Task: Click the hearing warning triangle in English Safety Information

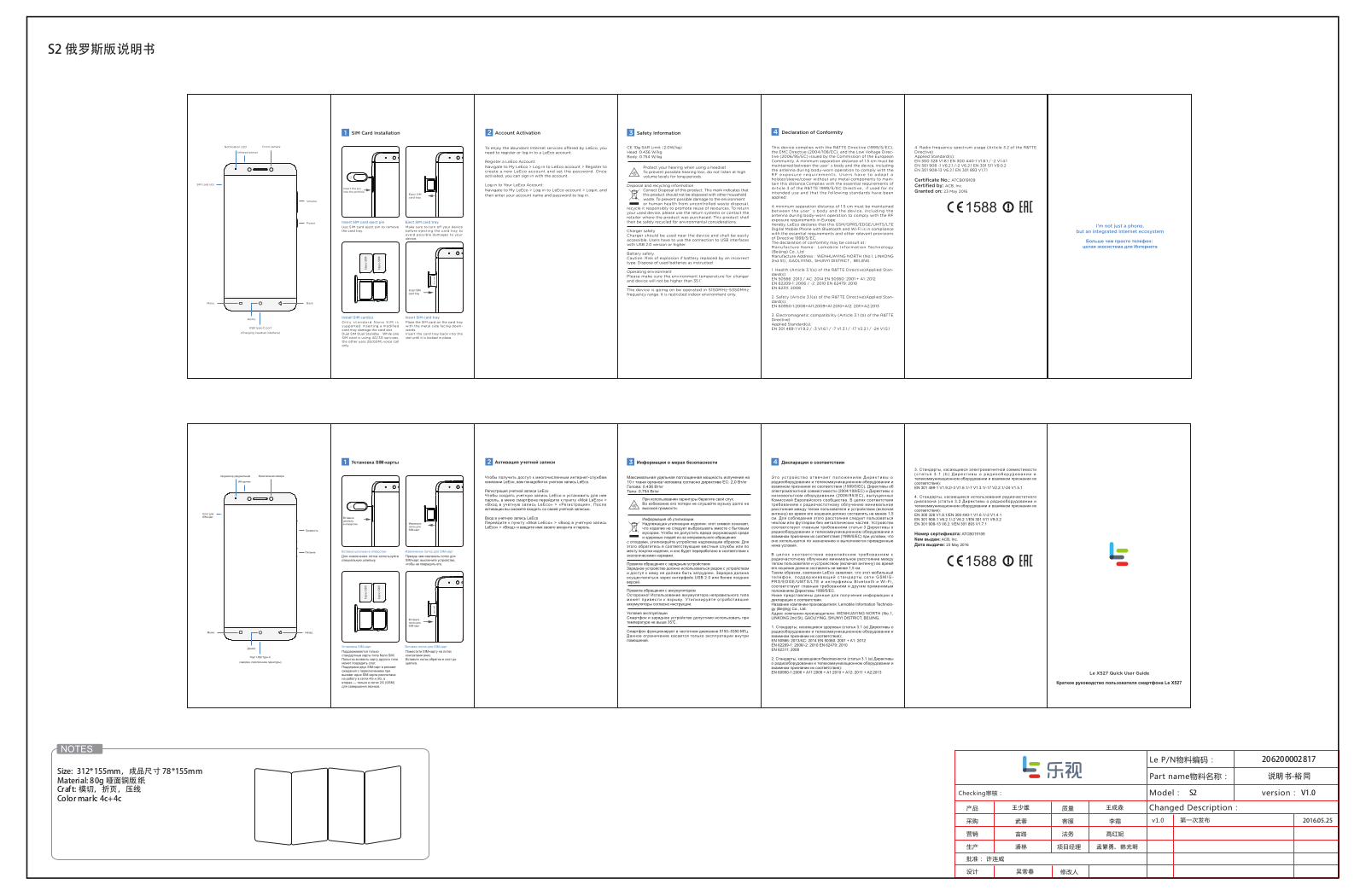Action: 633,172
